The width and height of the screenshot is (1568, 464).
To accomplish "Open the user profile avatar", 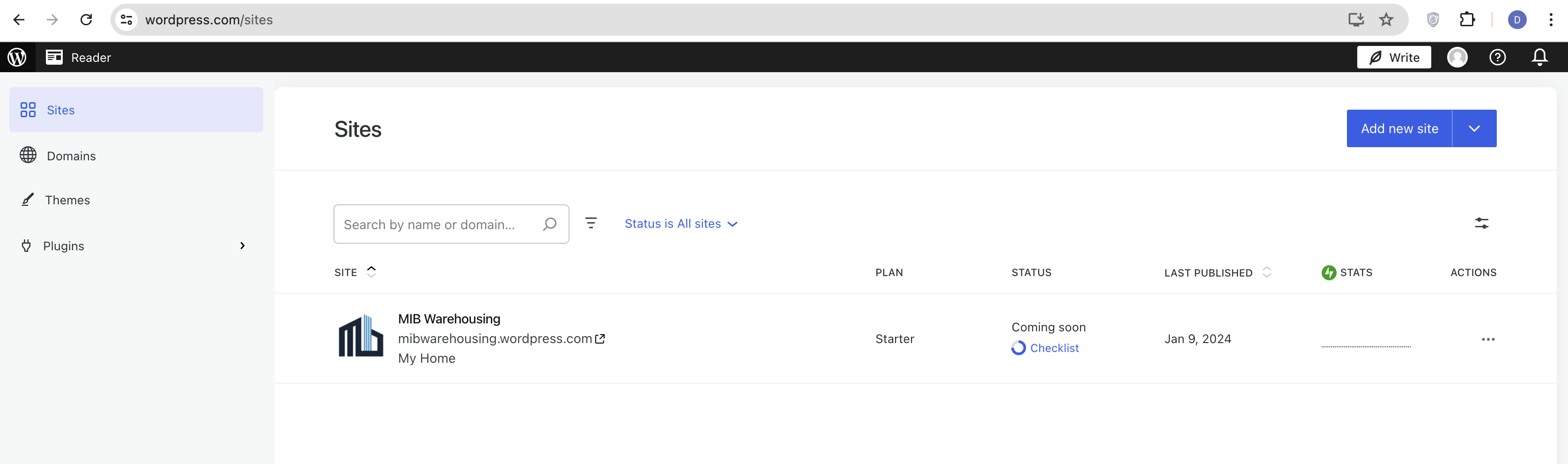I will [x=1457, y=57].
